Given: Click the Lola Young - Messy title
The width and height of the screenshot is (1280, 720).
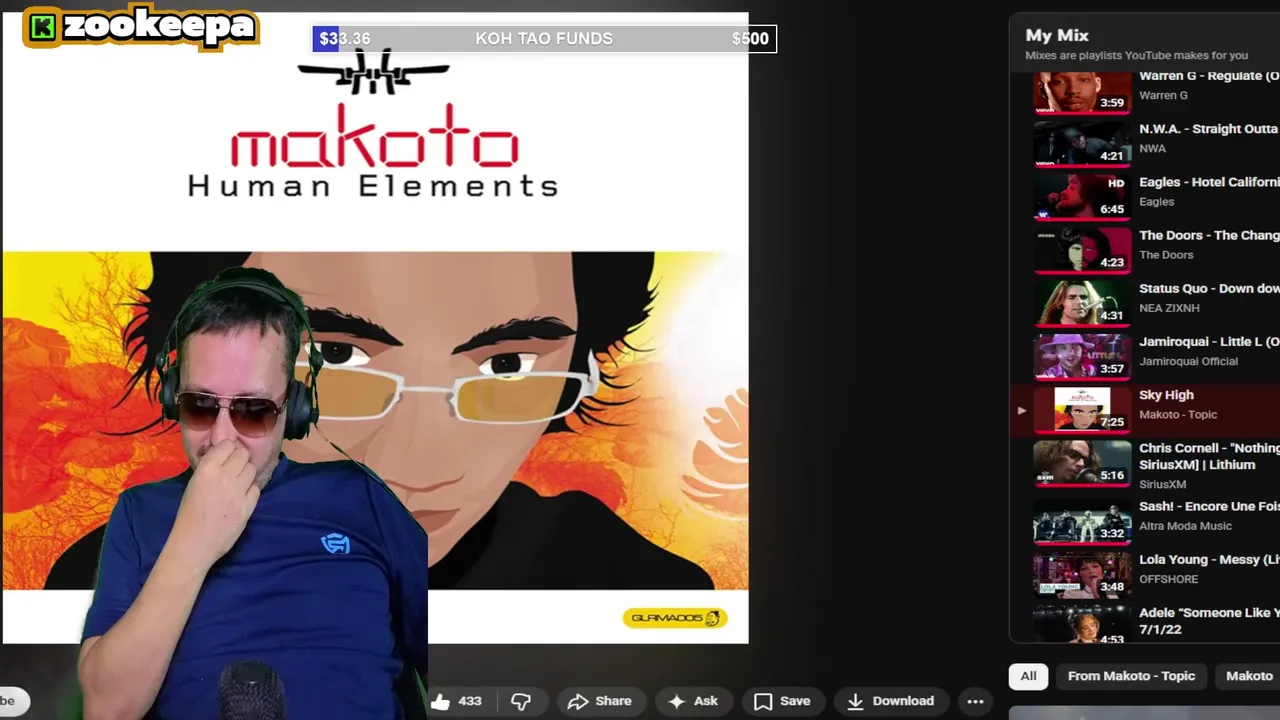Looking at the screenshot, I should [x=1209, y=560].
